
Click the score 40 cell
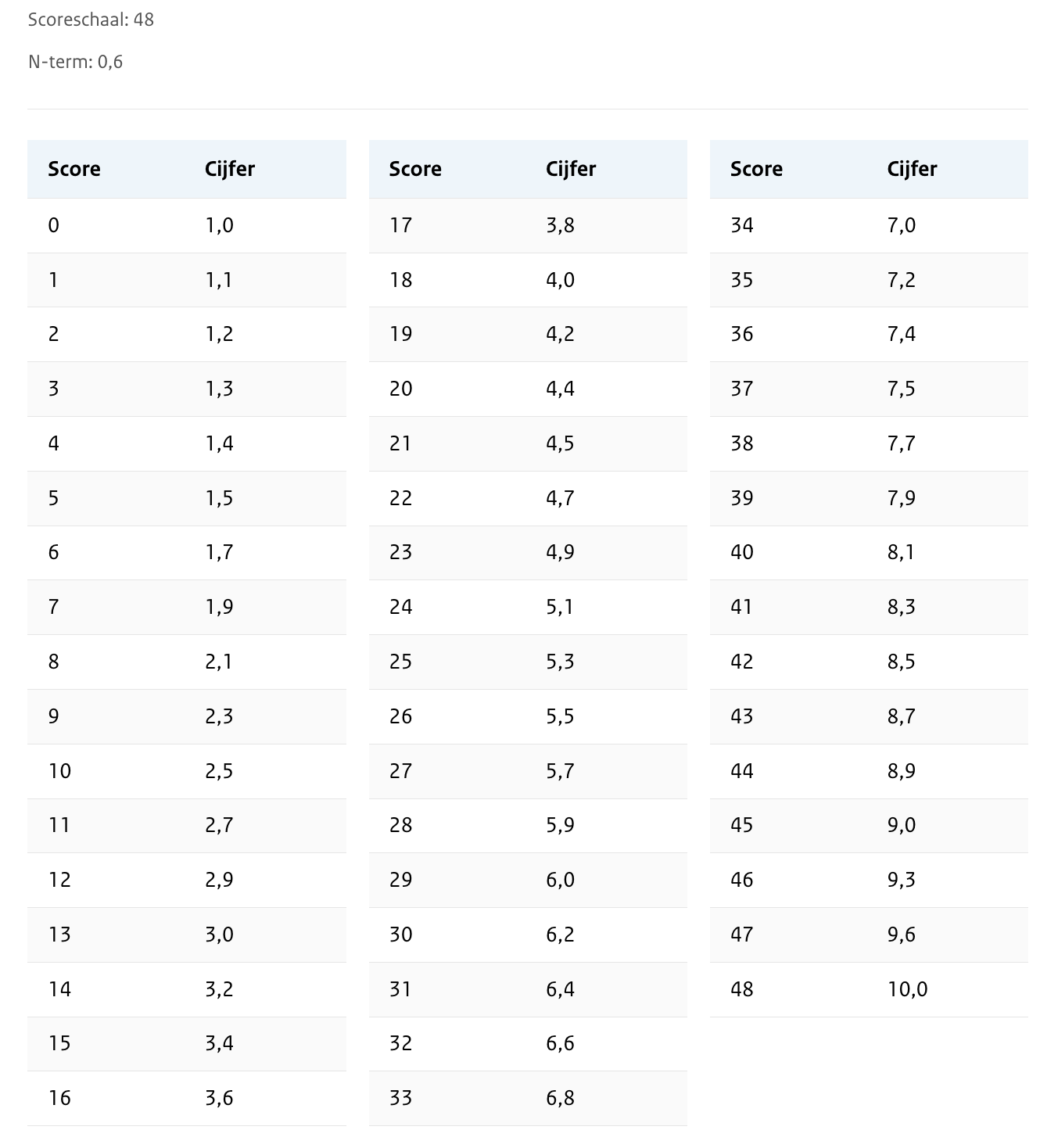point(742,552)
